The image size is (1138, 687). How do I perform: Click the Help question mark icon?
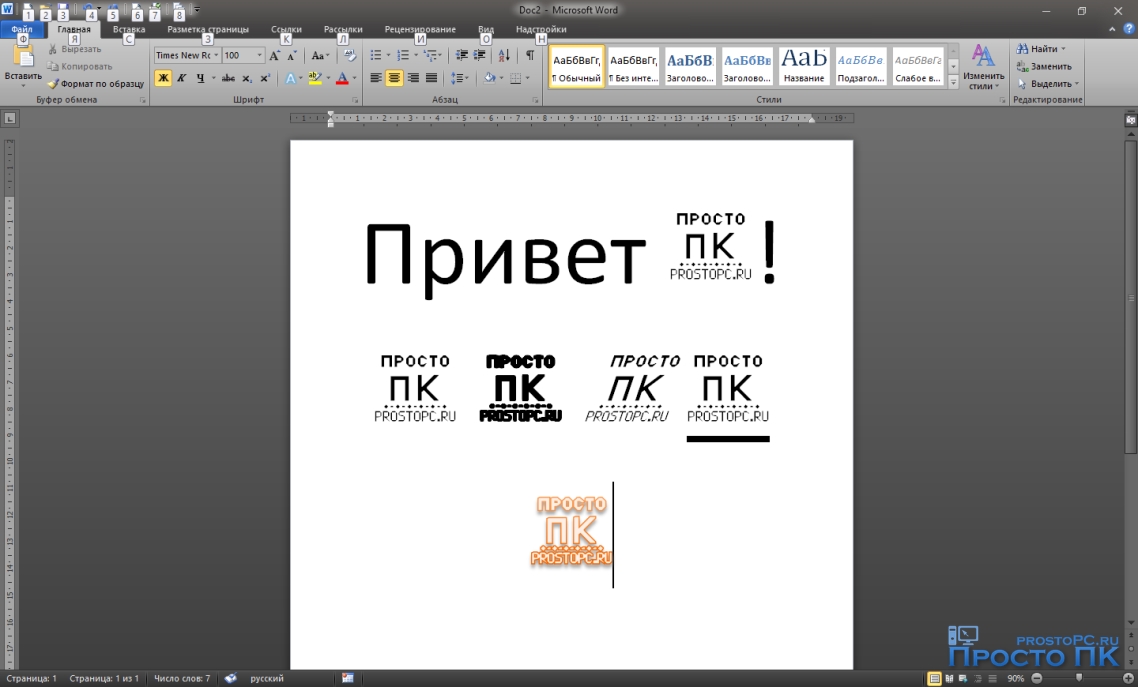pos(1129,29)
